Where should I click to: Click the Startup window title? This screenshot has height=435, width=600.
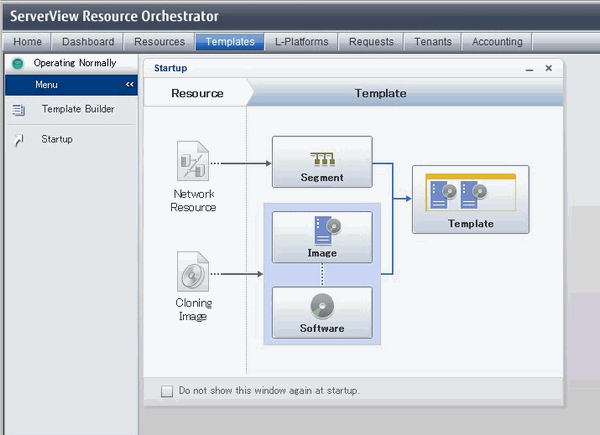click(171, 68)
